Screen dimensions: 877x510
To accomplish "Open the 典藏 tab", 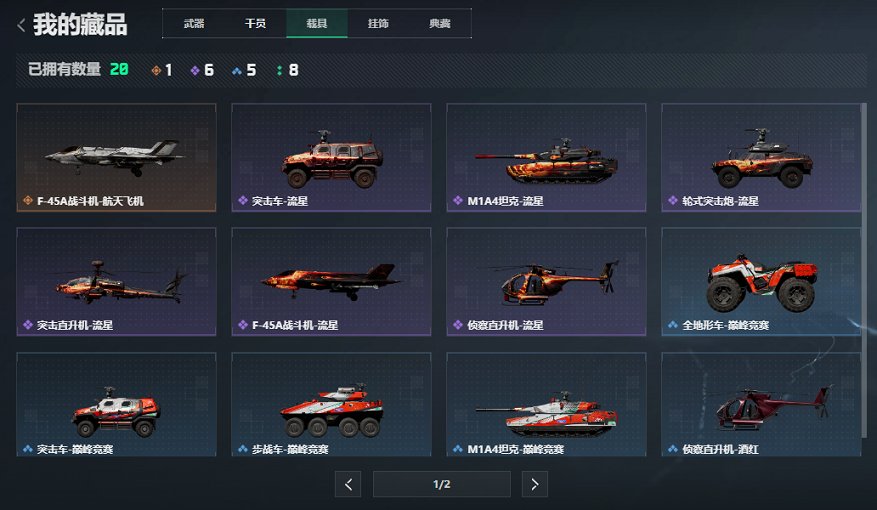I will 440,23.
